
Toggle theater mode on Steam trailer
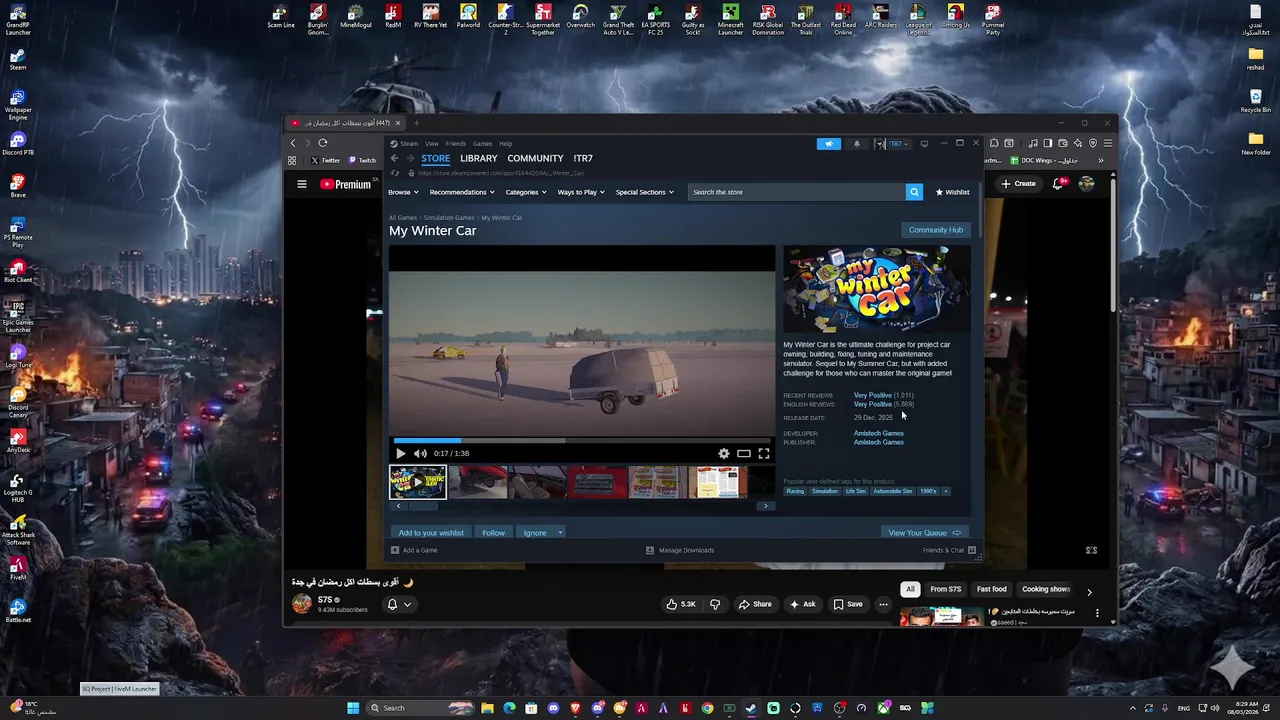point(744,453)
